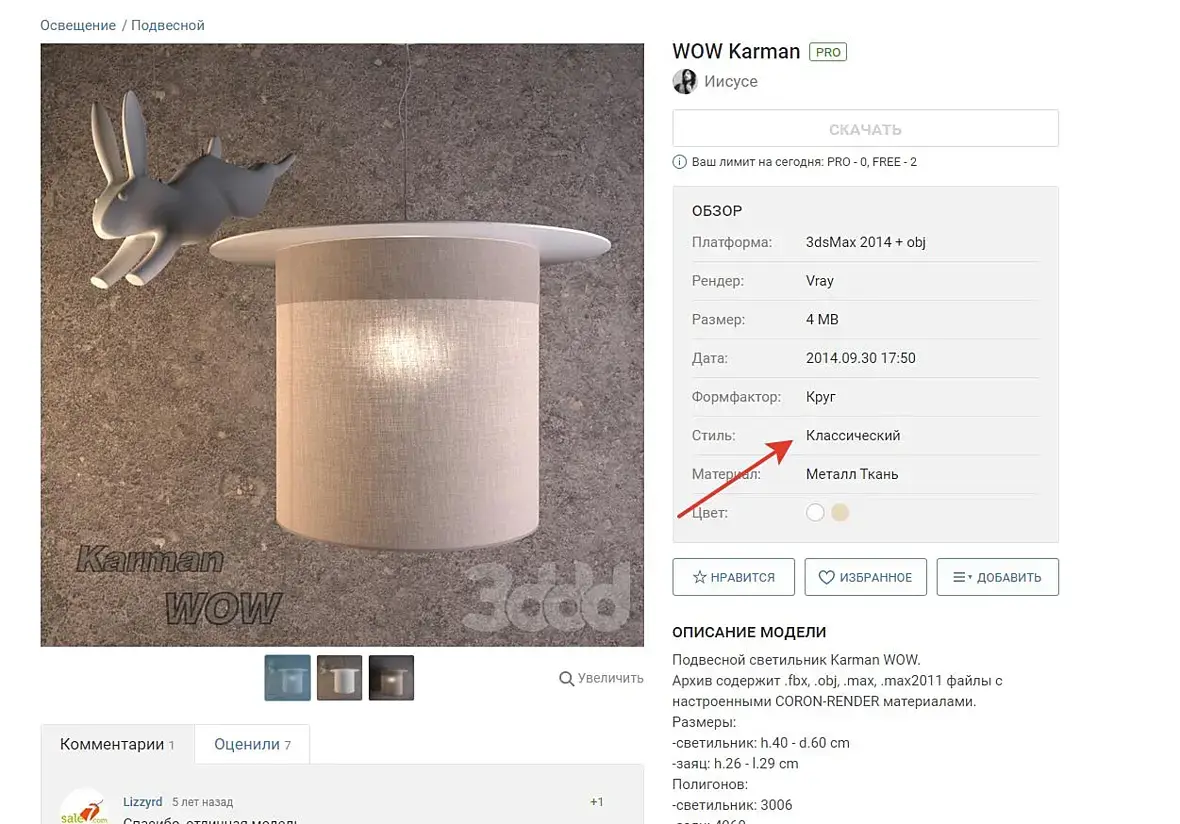Switch to the Оценили tab
The height and width of the screenshot is (824, 1180).
click(x=252, y=744)
